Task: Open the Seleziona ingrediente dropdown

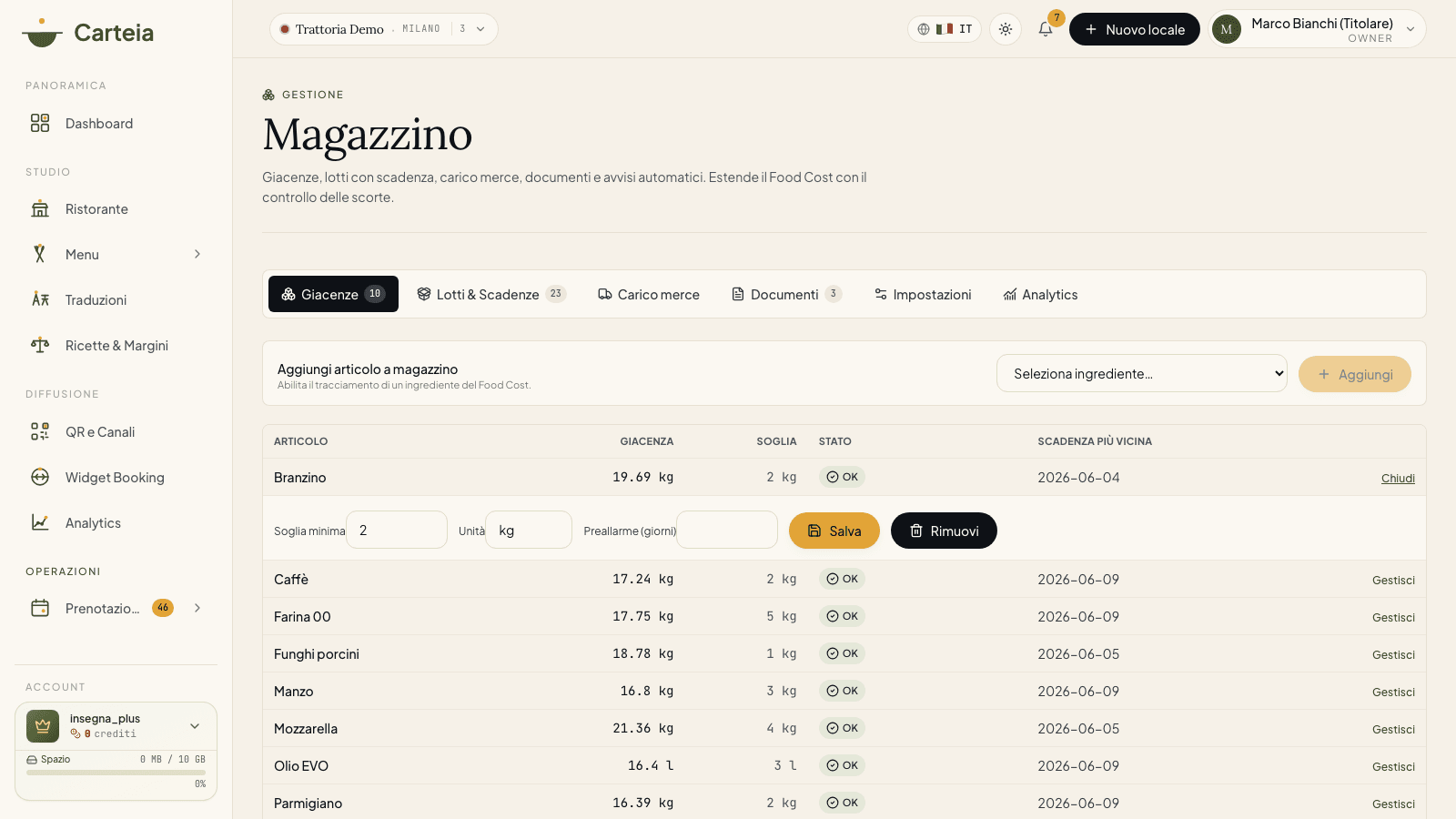Action: (x=1142, y=373)
